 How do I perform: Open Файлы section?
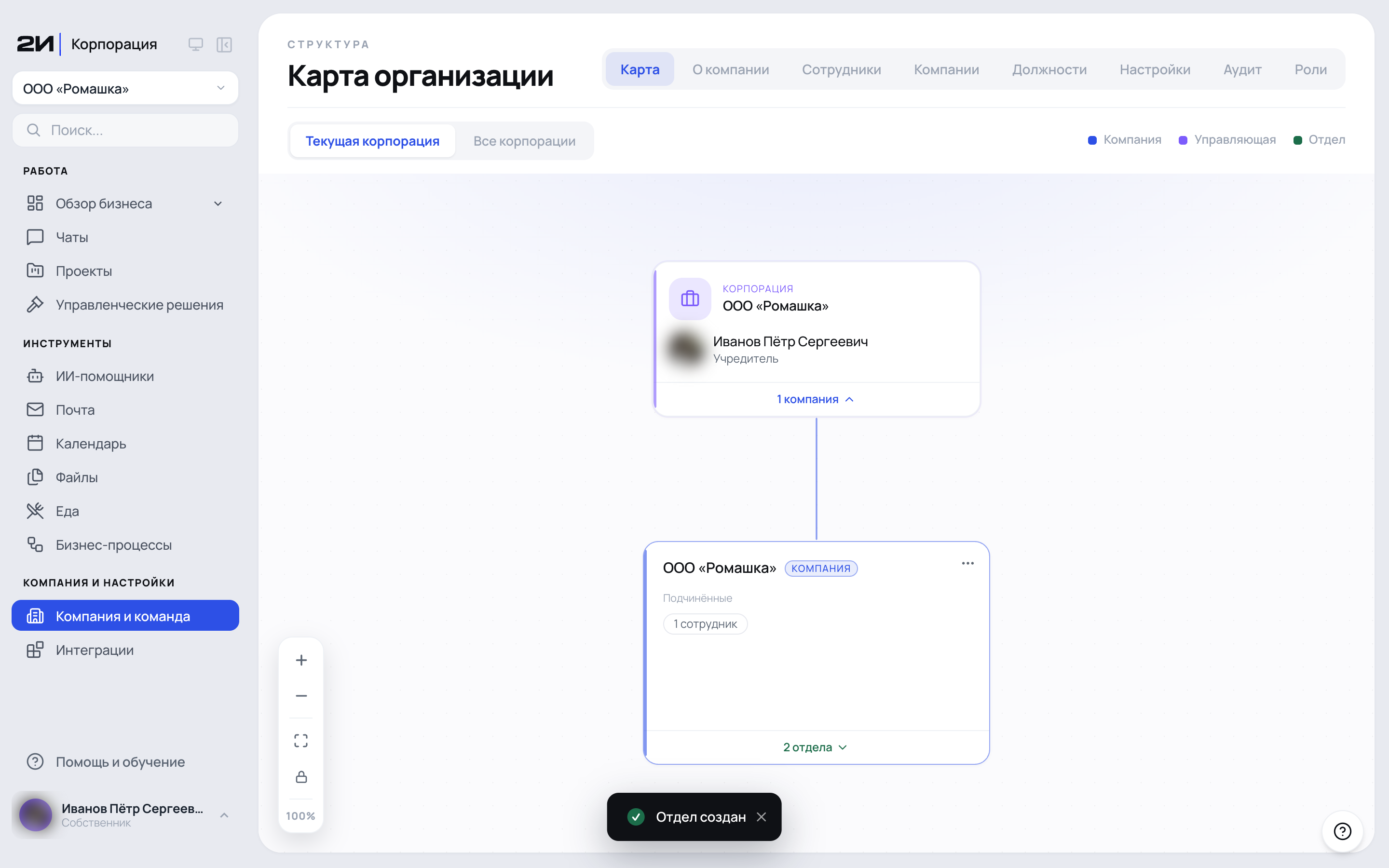pos(125,477)
